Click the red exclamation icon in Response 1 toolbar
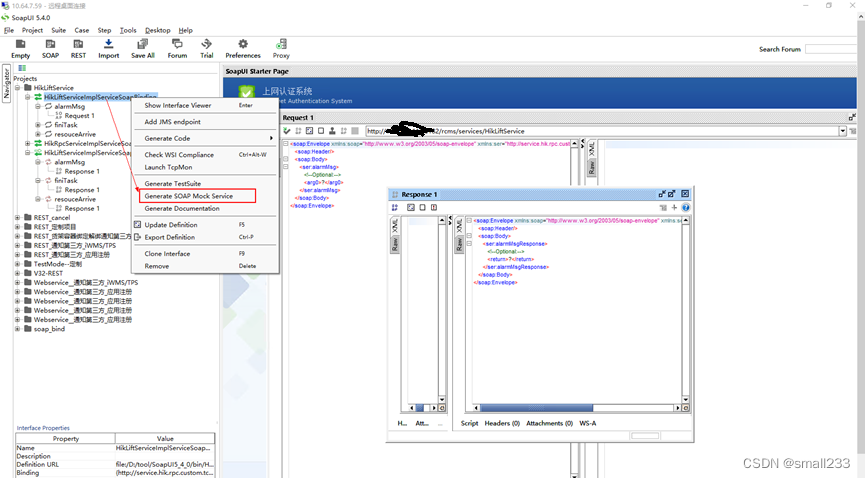 point(434,208)
